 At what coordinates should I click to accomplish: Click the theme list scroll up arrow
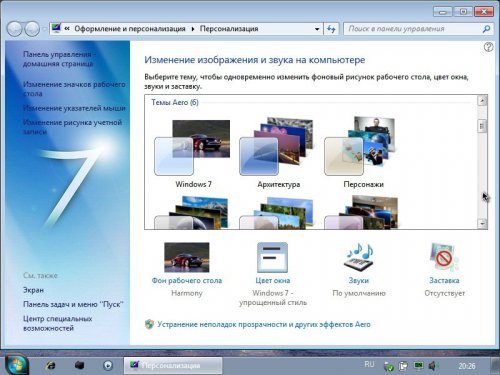(x=482, y=100)
